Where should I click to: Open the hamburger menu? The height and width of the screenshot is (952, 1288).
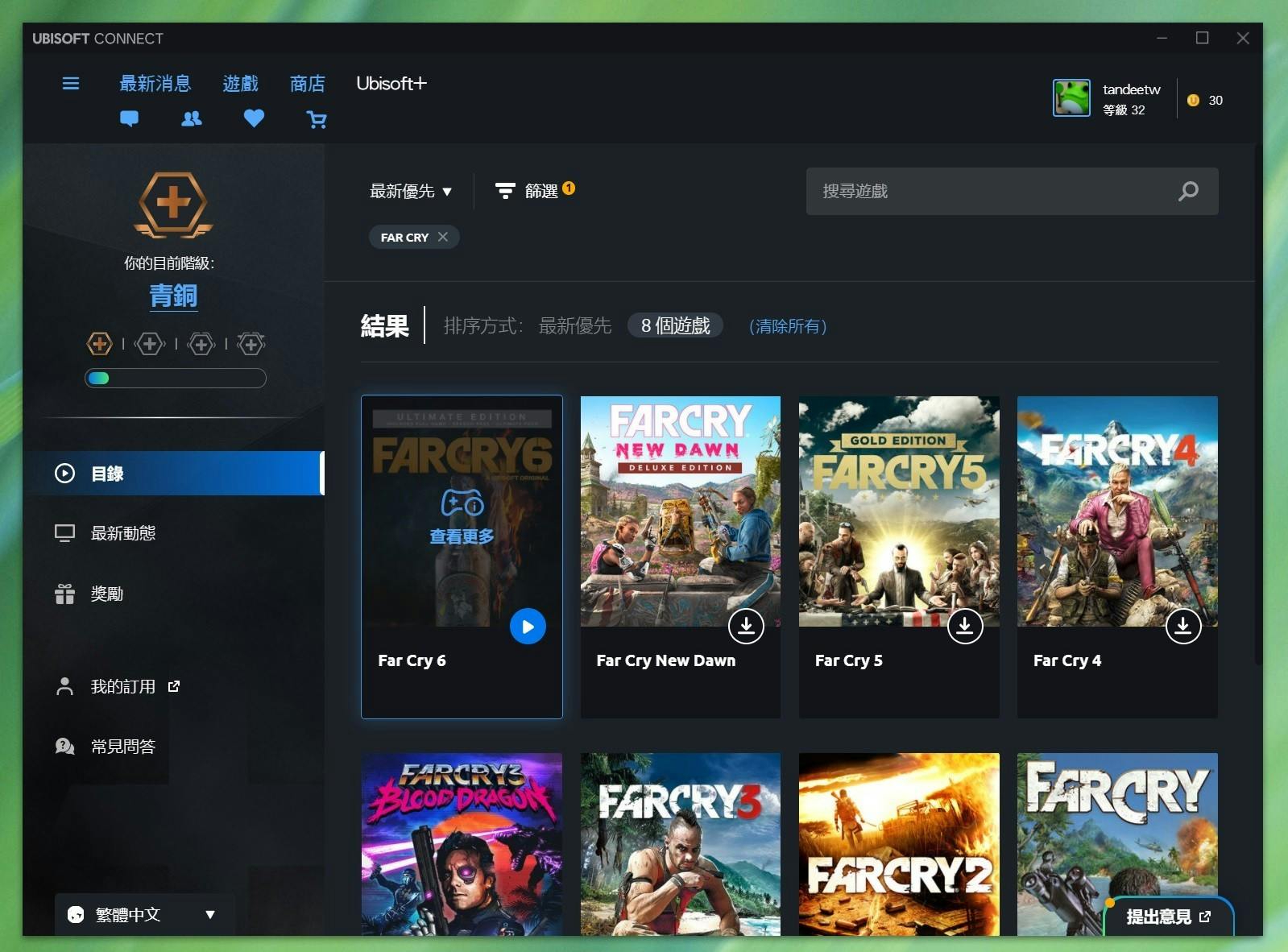tap(71, 84)
